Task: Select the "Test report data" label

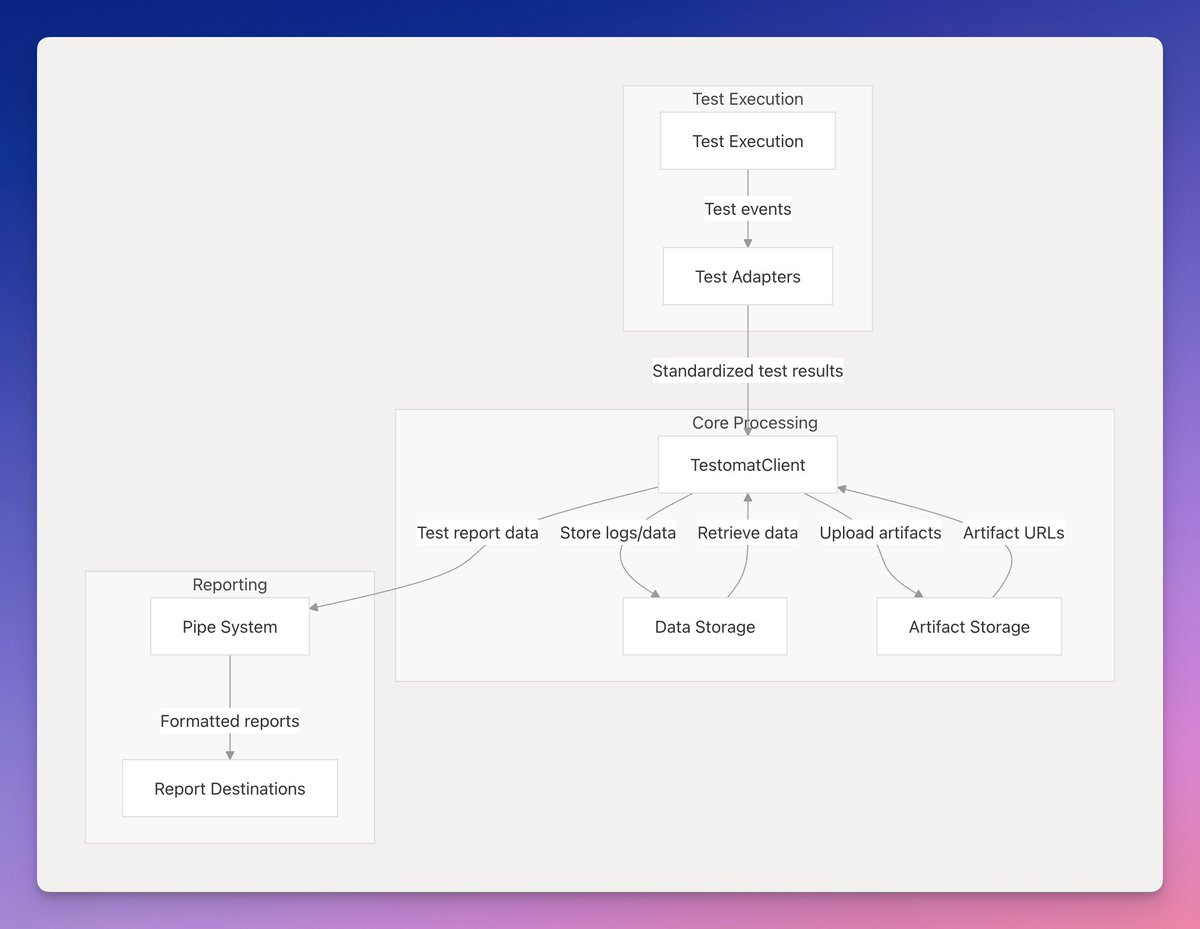Action: (x=478, y=533)
